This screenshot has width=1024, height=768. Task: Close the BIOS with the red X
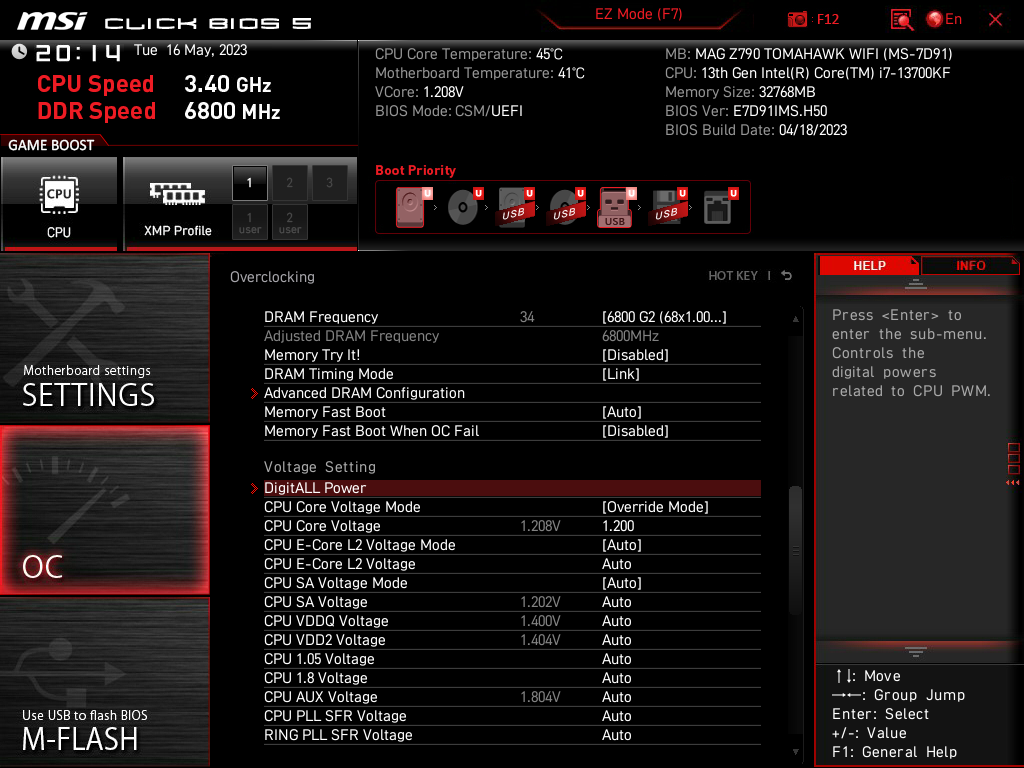coord(995,20)
